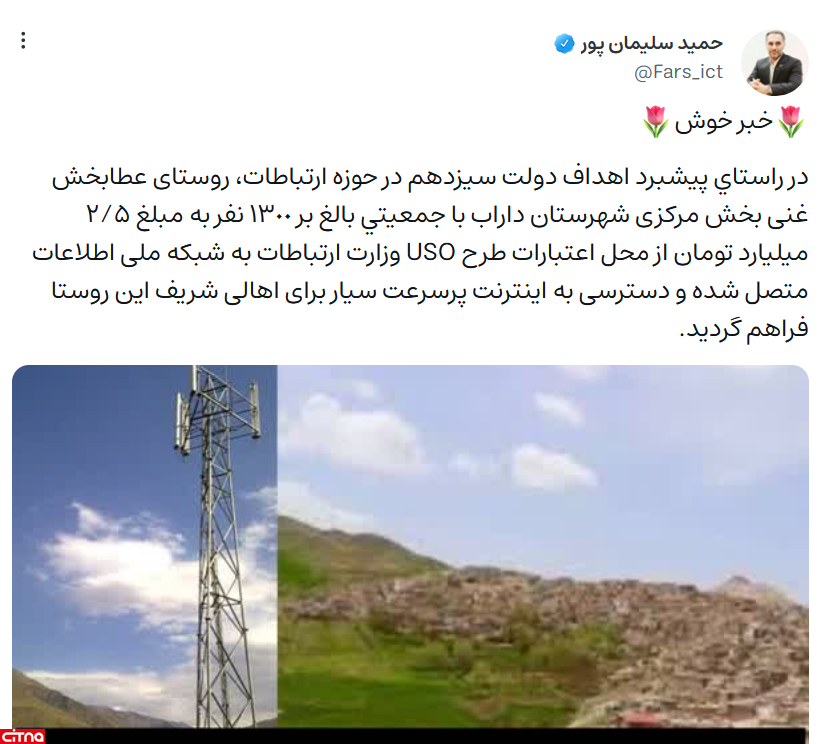Click the tulip emoji right of خبر خوش
The width and height of the screenshot is (829, 744).
point(791,121)
